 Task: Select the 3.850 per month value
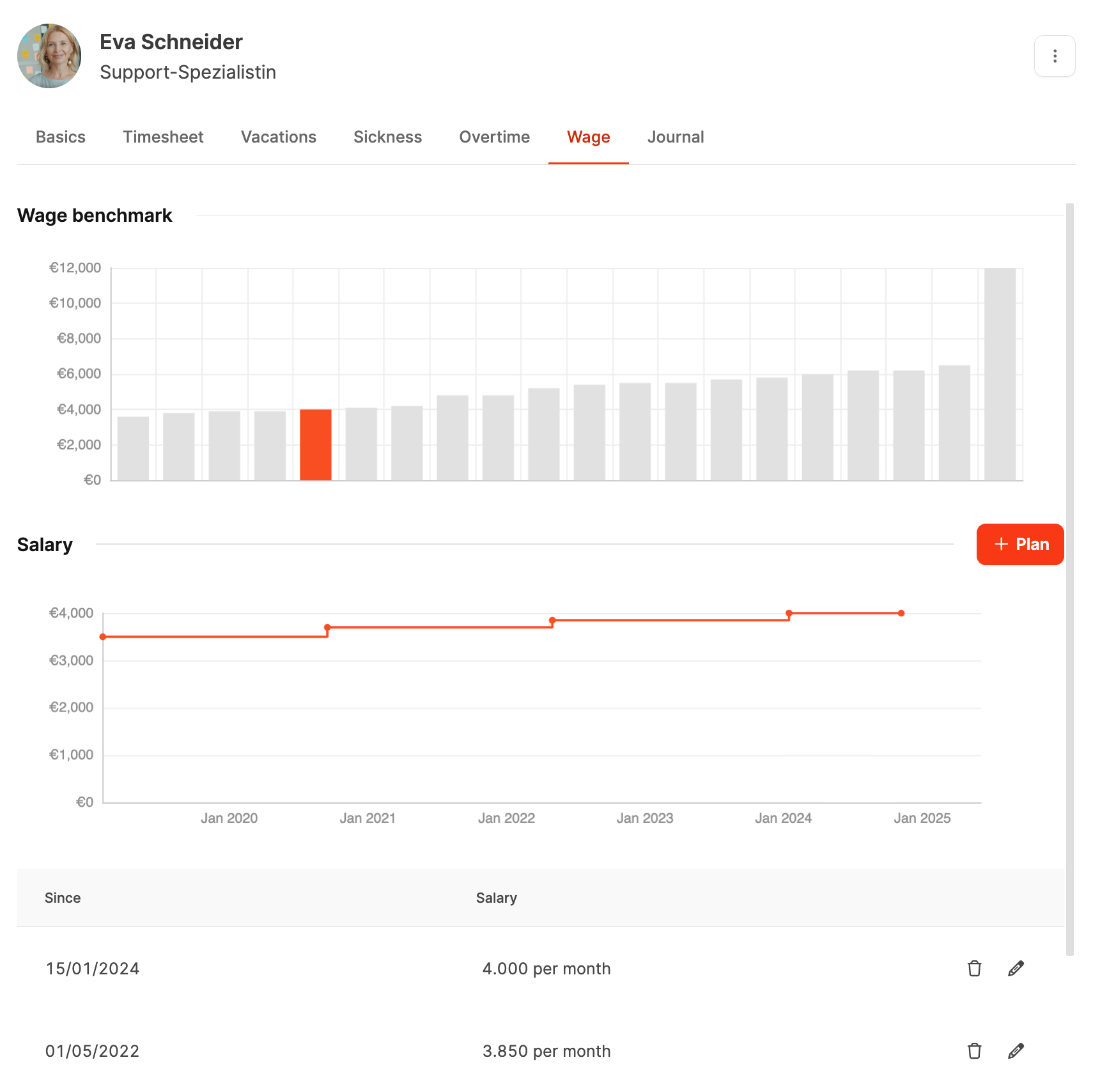click(546, 1051)
